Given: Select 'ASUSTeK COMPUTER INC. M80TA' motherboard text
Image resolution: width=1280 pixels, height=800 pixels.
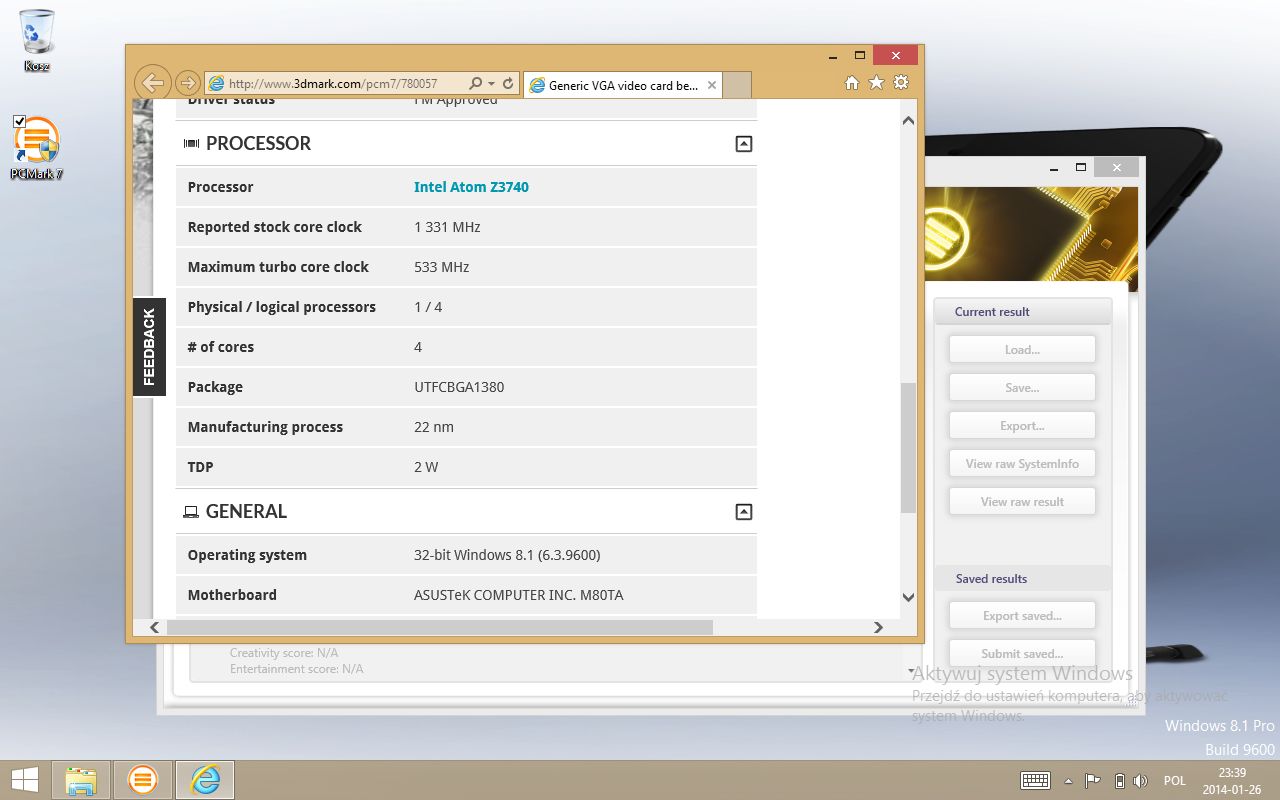Looking at the screenshot, I should click(x=519, y=595).
